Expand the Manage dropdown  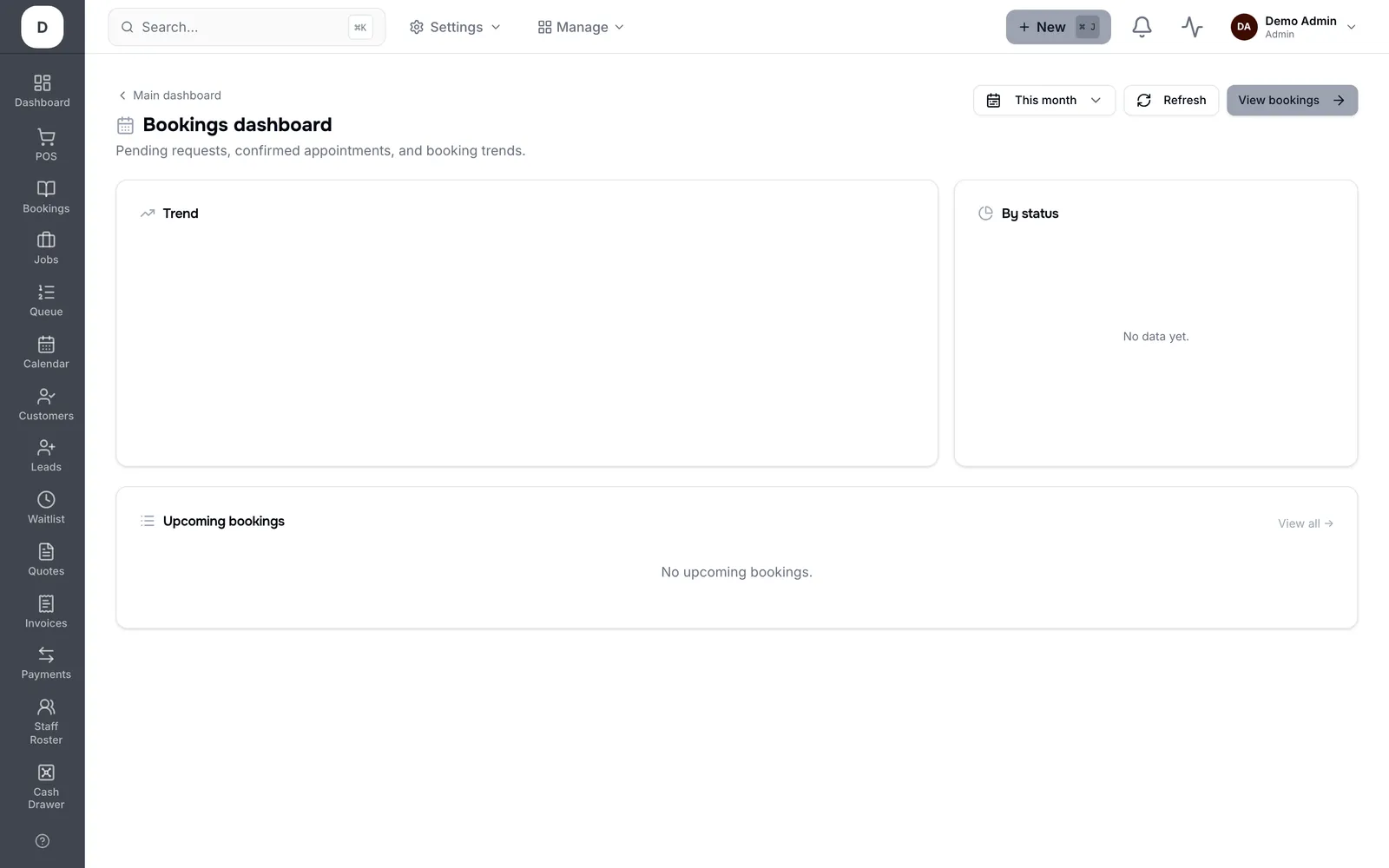581,27
